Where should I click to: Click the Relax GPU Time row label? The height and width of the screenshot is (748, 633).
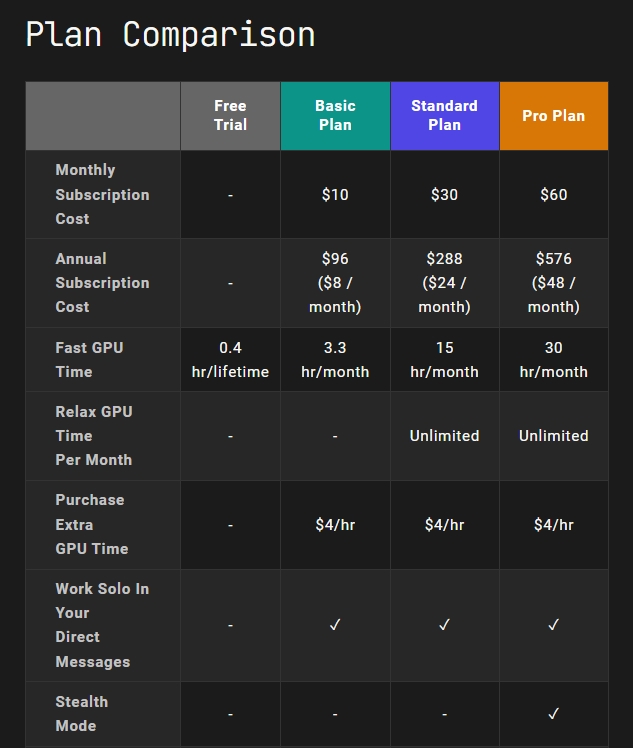point(94,436)
